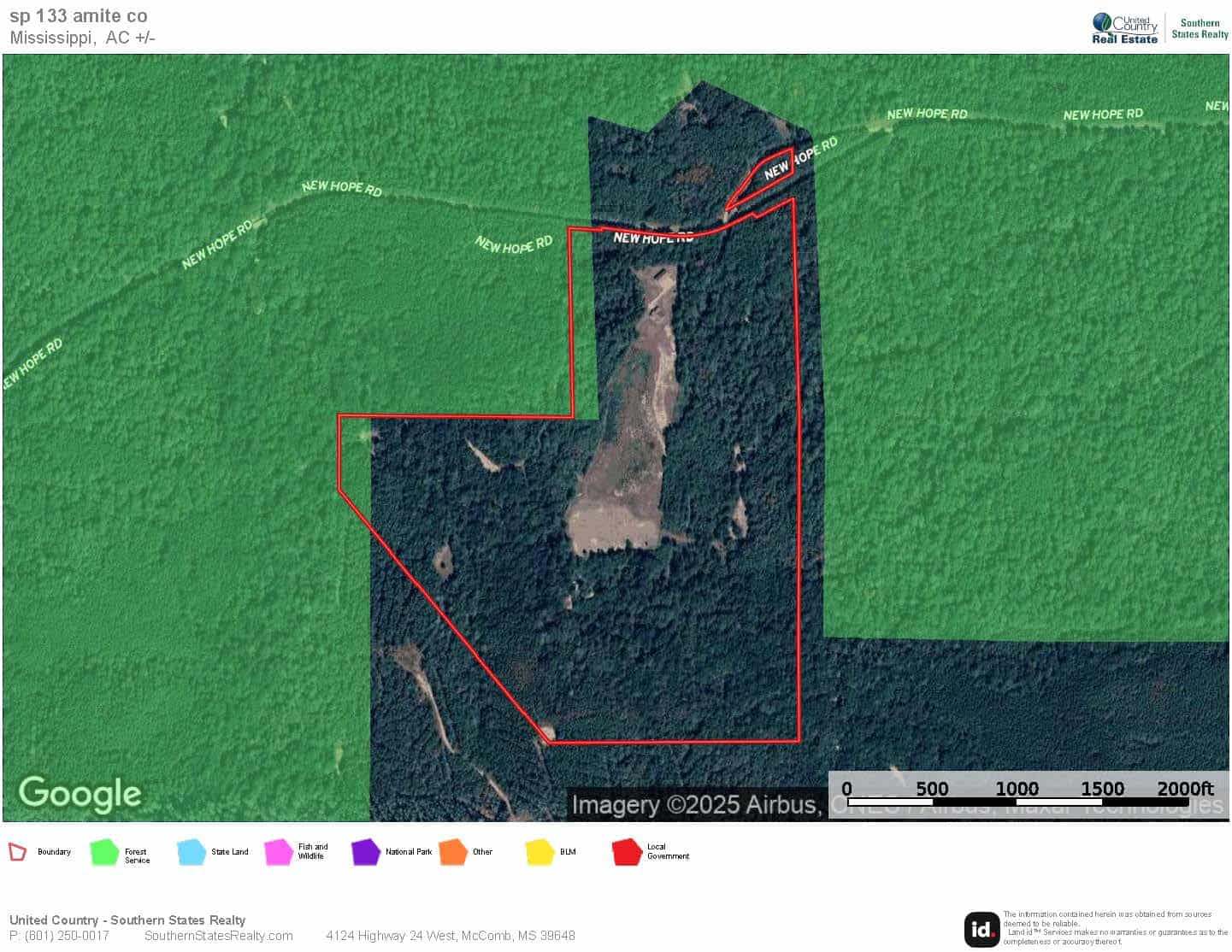This screenshot has width=1232, height=952.
Task: Click the property title sp 133 amite co
Action: pos(77,15)
